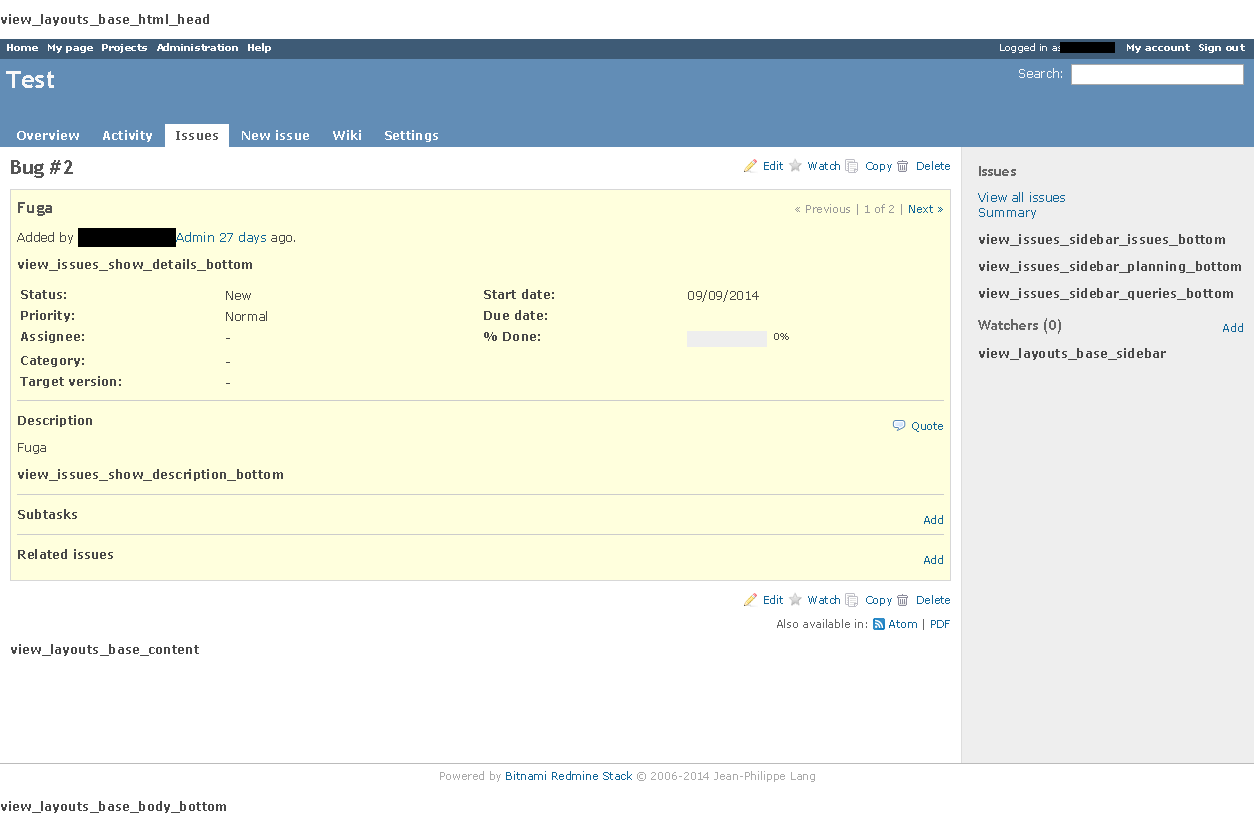Open the Projects menu
This screenshot has width=1254, height=826.
(124, 47)
